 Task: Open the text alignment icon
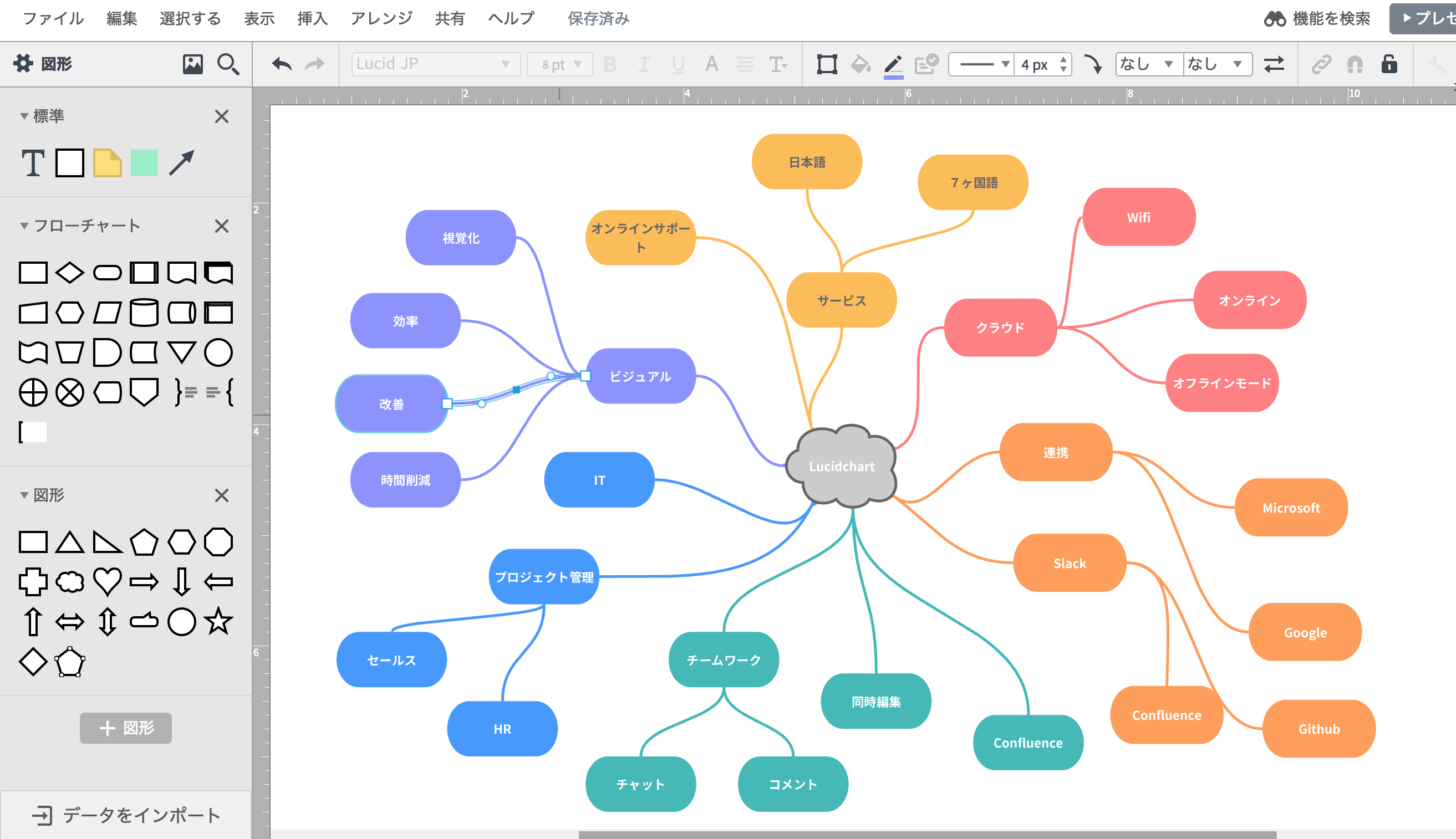coord(745,64)
